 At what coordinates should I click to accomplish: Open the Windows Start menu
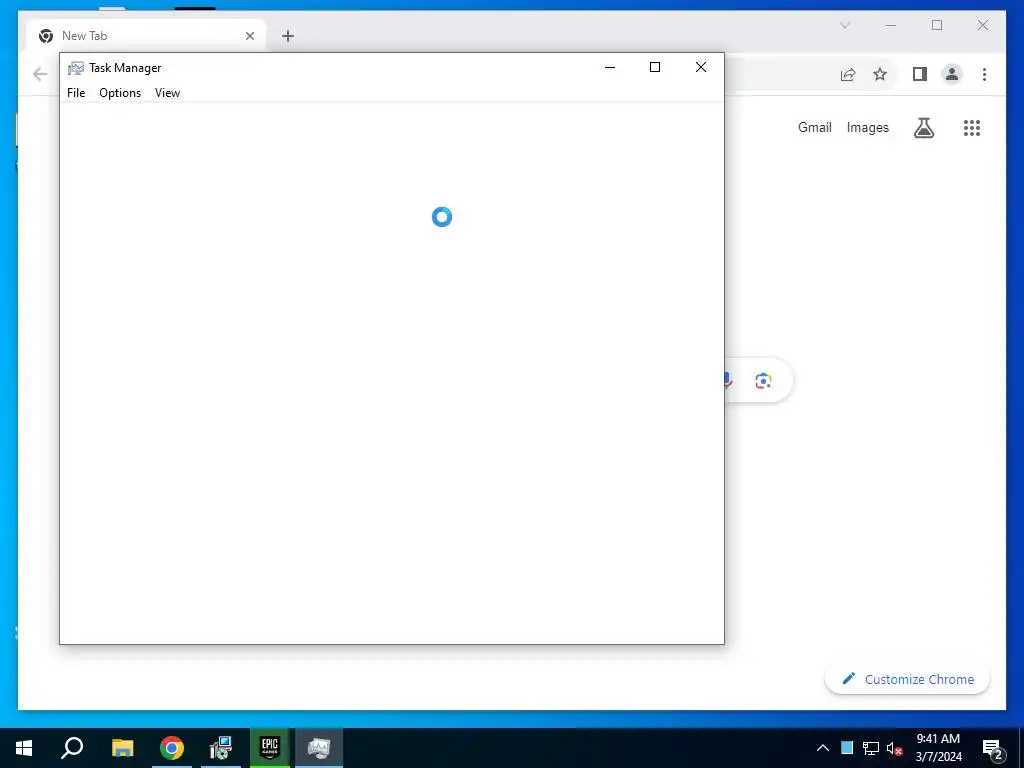[24, 748]
